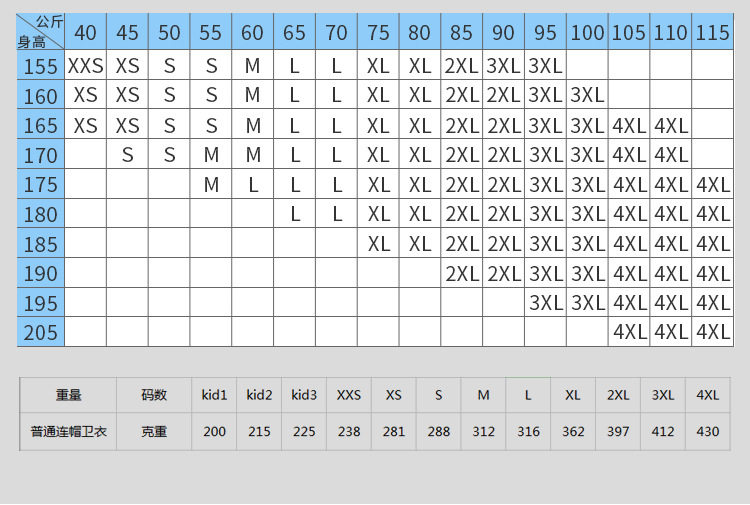Click the 普通连帽卫衣 row label
This screenshot has width=750, height=505.
coord(68,431)
